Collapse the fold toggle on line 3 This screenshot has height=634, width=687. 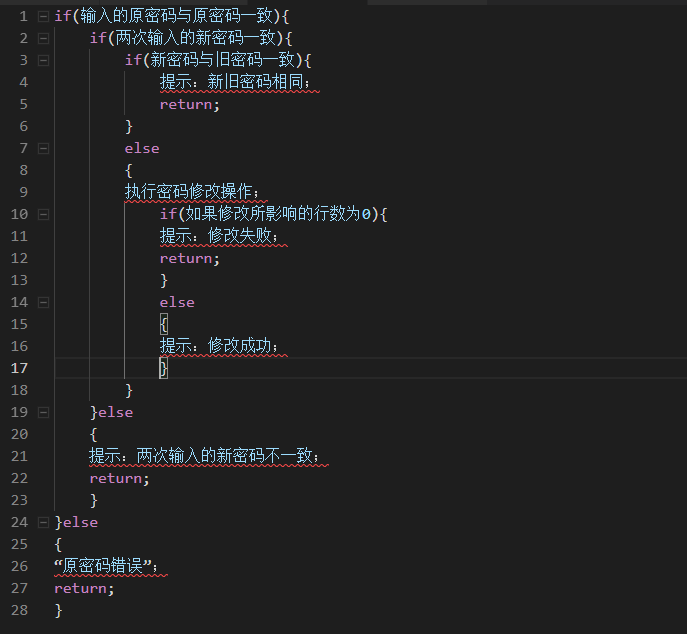[43, 60]
